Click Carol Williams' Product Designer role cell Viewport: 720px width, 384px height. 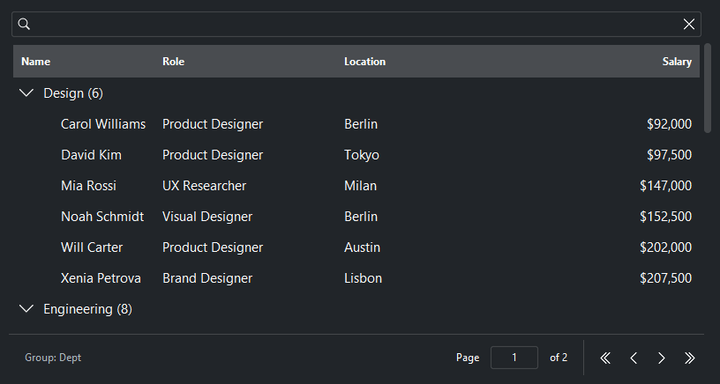click(213, 124)
